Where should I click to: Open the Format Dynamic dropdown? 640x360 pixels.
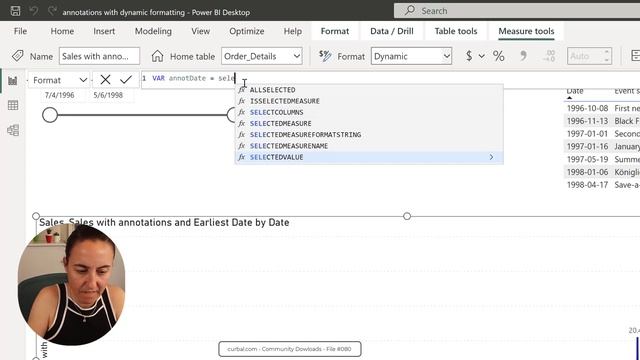click(411, 56)
